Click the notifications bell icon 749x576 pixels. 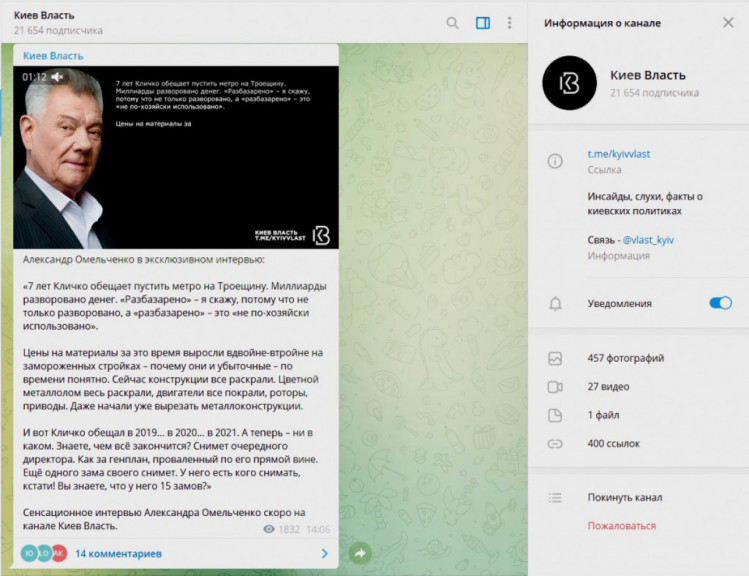click(x=555, y=304)
